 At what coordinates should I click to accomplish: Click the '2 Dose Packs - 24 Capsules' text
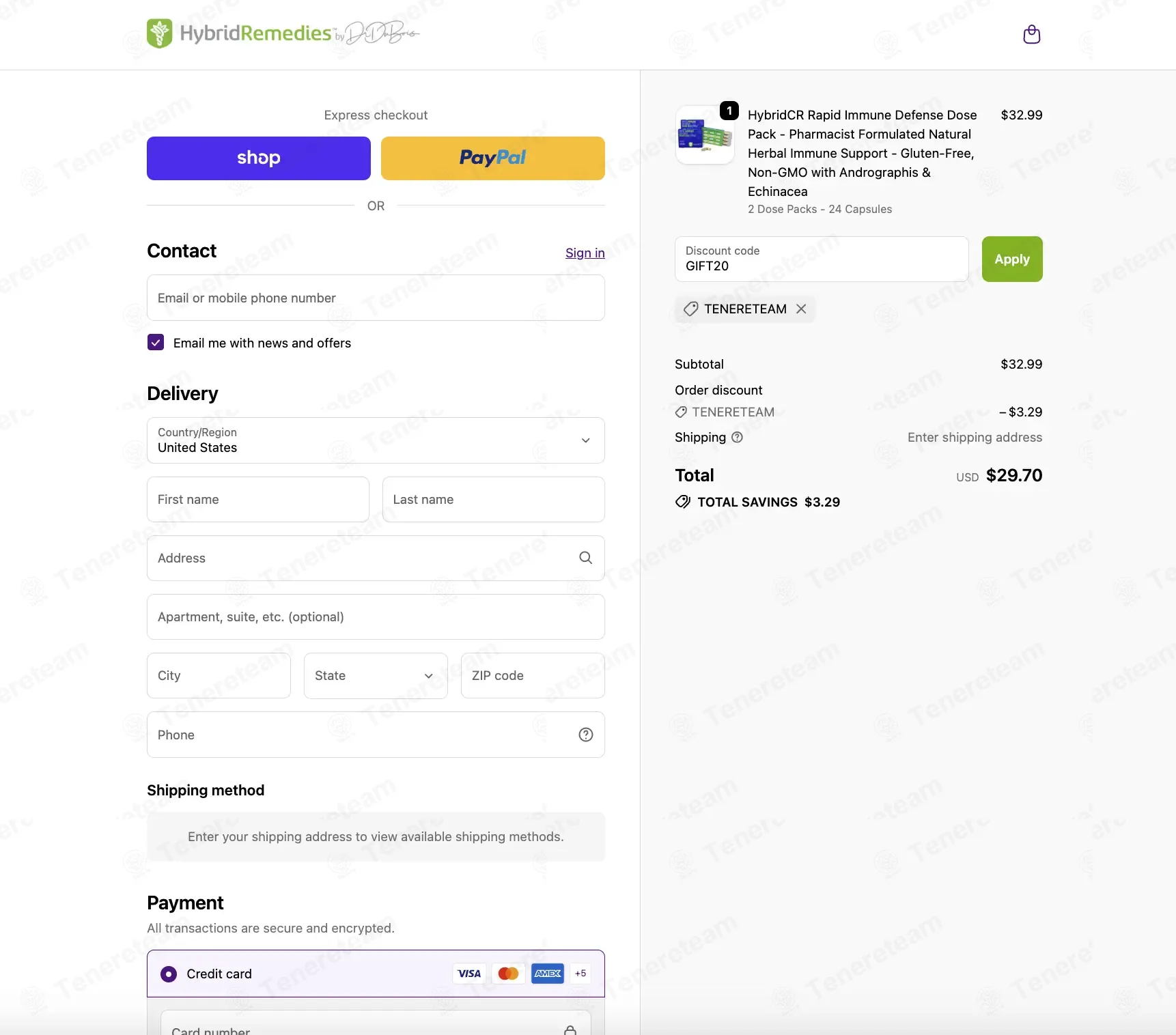pyautogui.click(x=820, y=209)
